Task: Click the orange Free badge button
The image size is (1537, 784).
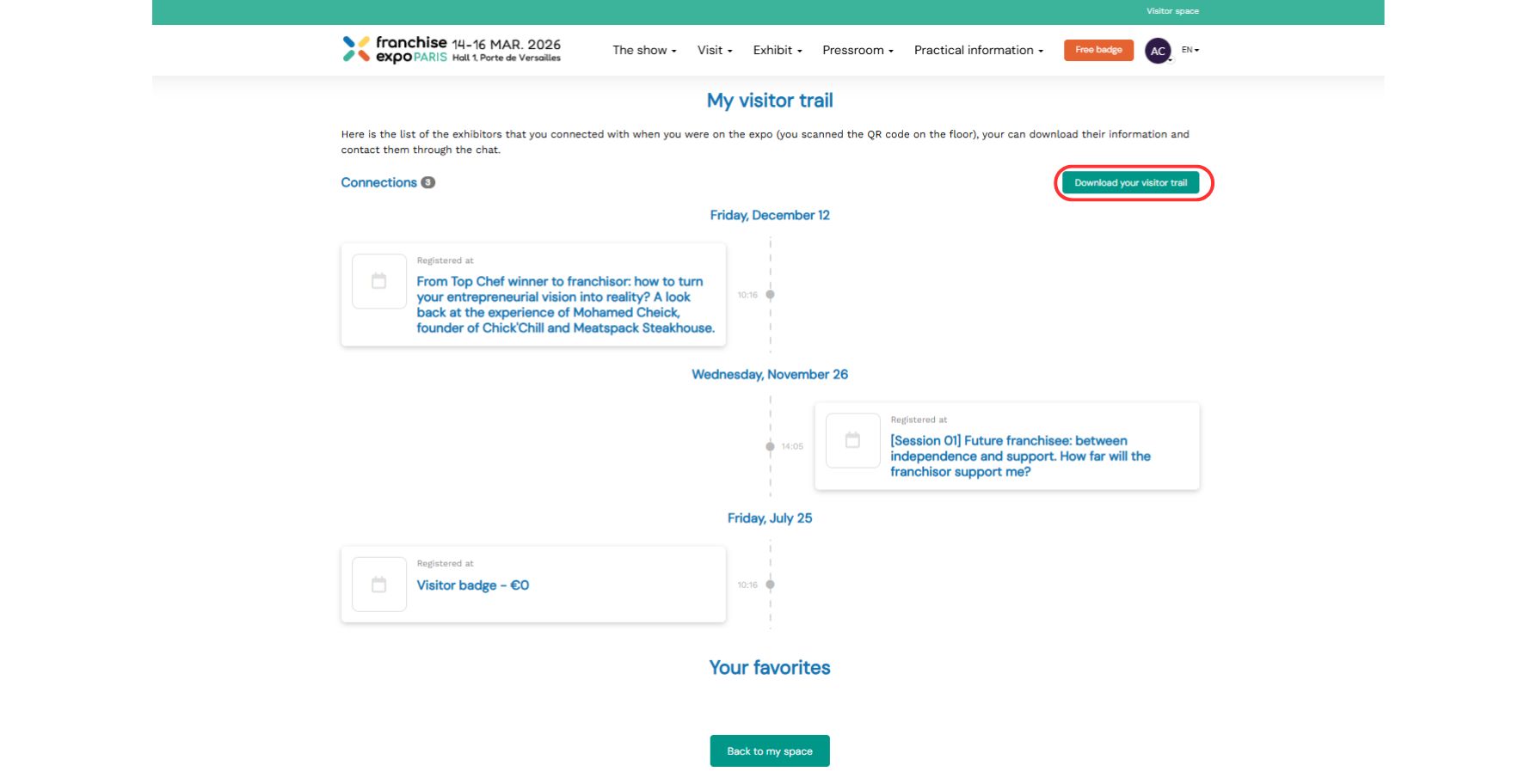Action: coord(1098,50)
